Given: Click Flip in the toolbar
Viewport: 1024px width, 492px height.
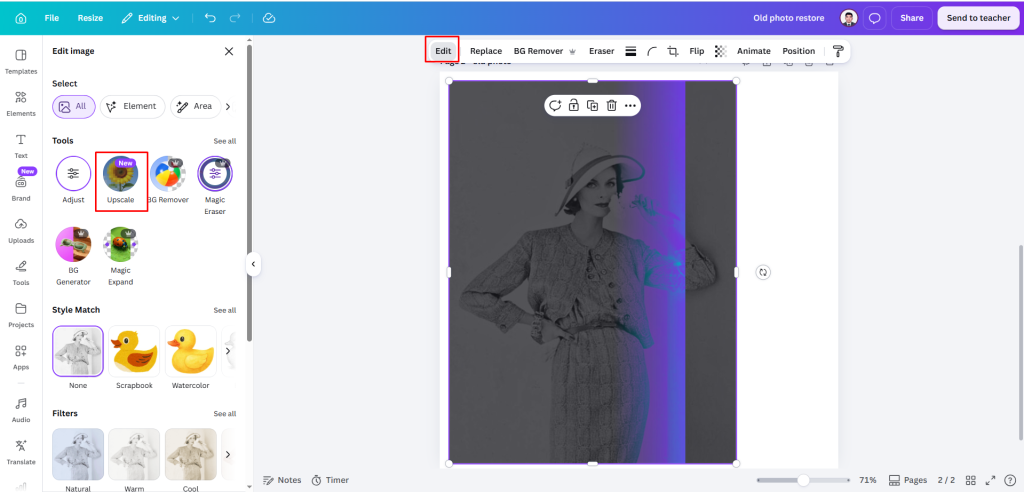Looking at the screenshot, I should tap(697, 51).
